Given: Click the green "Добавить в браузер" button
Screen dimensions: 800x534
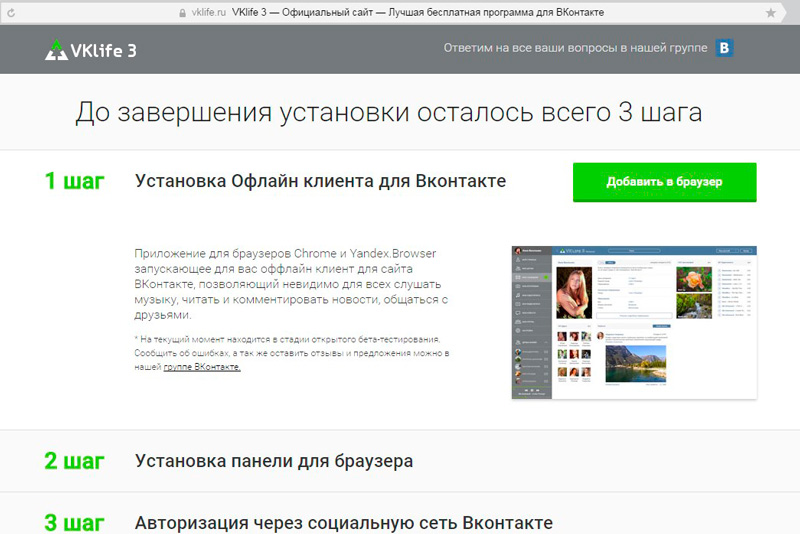Looking at the screenshot, I should pyautogui.click(x=664, y=182).
